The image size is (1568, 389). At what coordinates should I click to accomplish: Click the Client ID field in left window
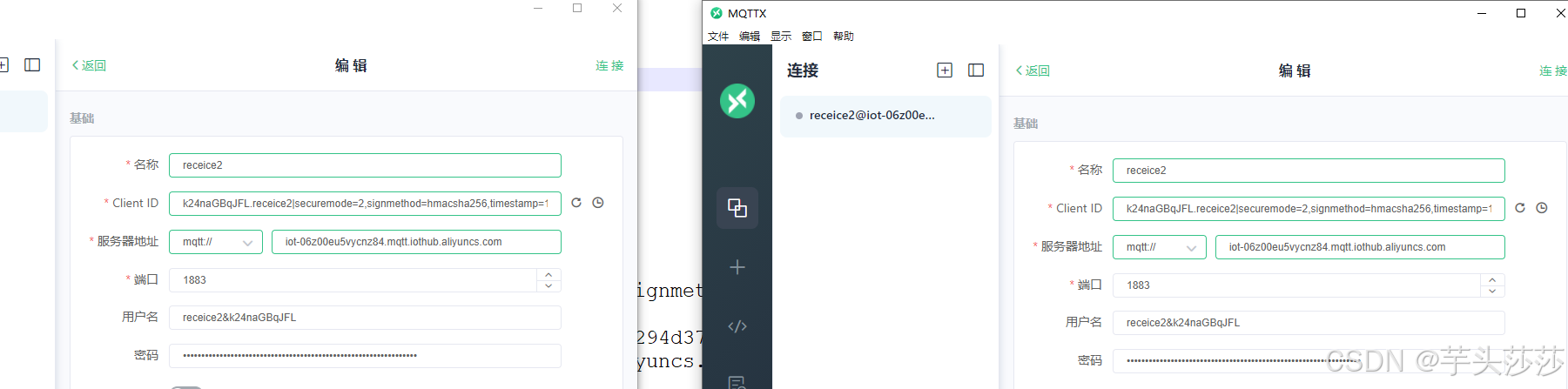tap(365, 204)
